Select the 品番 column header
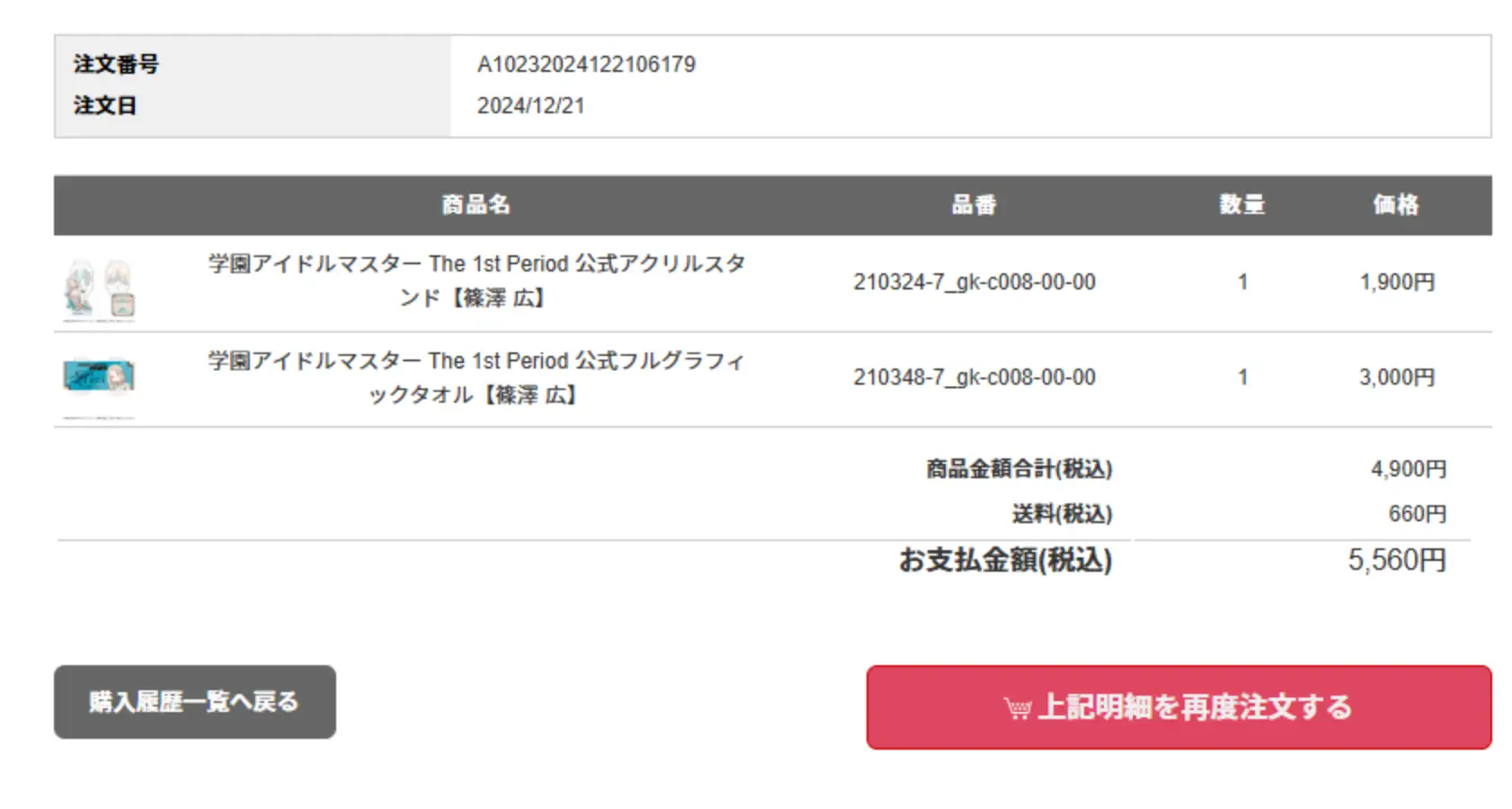Viewport: 1512px width, 809px height. 974,205
